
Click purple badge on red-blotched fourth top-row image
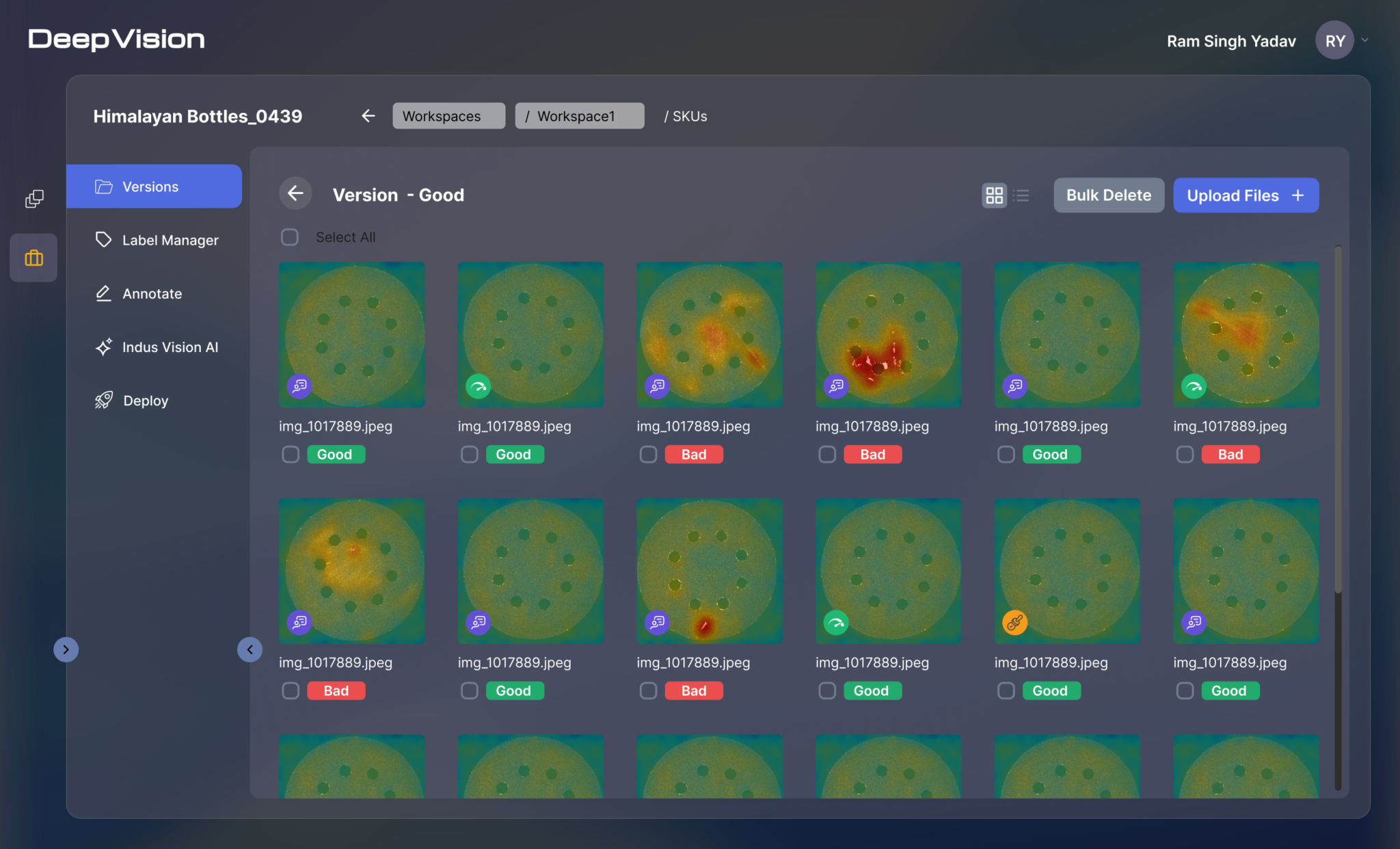pyautogui.click(x=836, y=386)
